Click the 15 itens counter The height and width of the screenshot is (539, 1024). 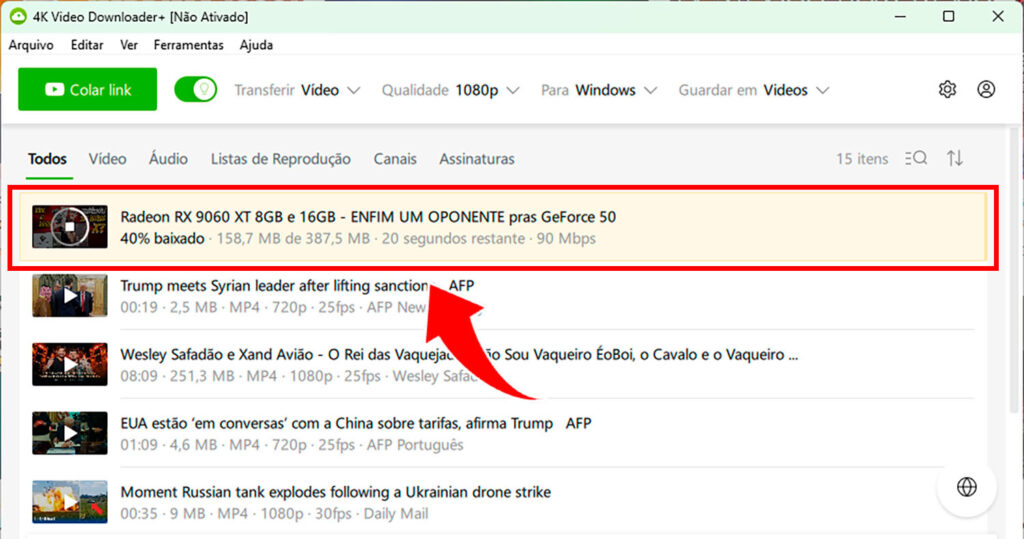[x=862, y=159]
